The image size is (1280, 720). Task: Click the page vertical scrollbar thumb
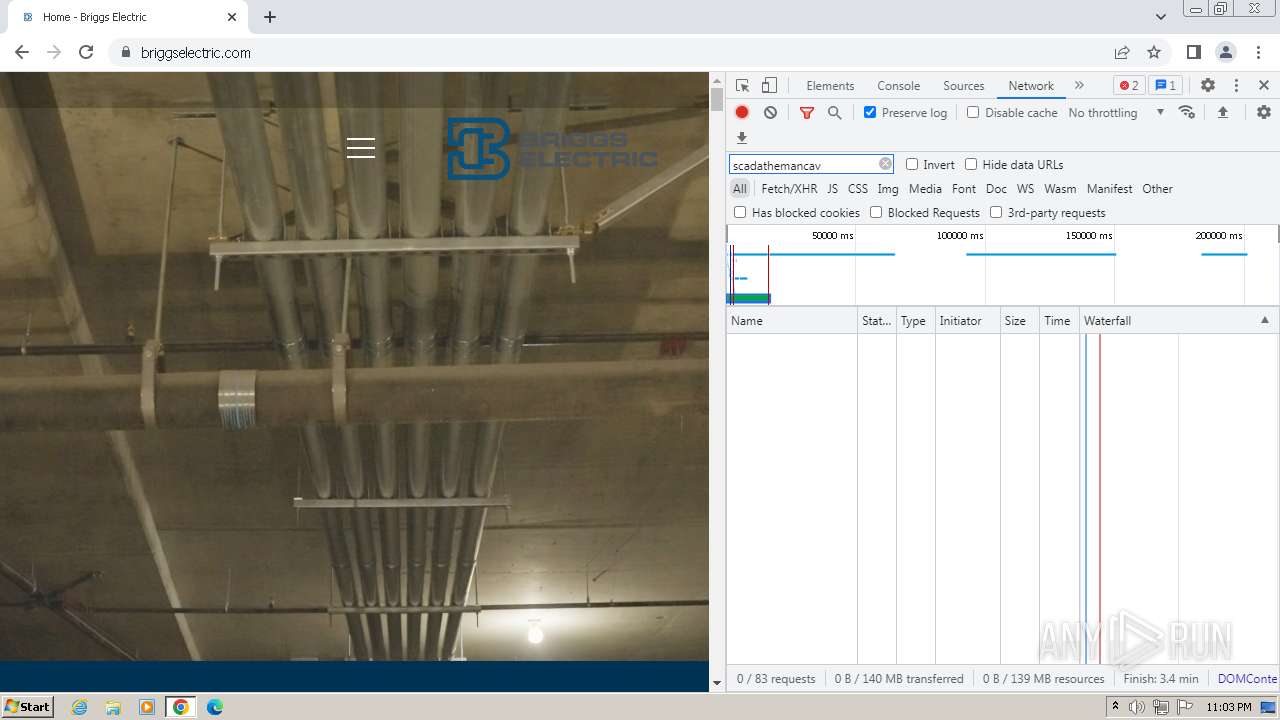[716, 99]
